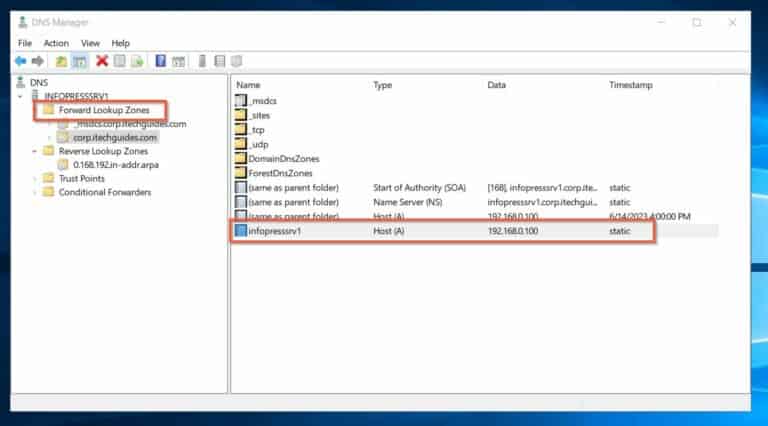Select Trust Points in the tree
Image resolution: width=768 pixels, height=426 pixels.
(82, 179)
